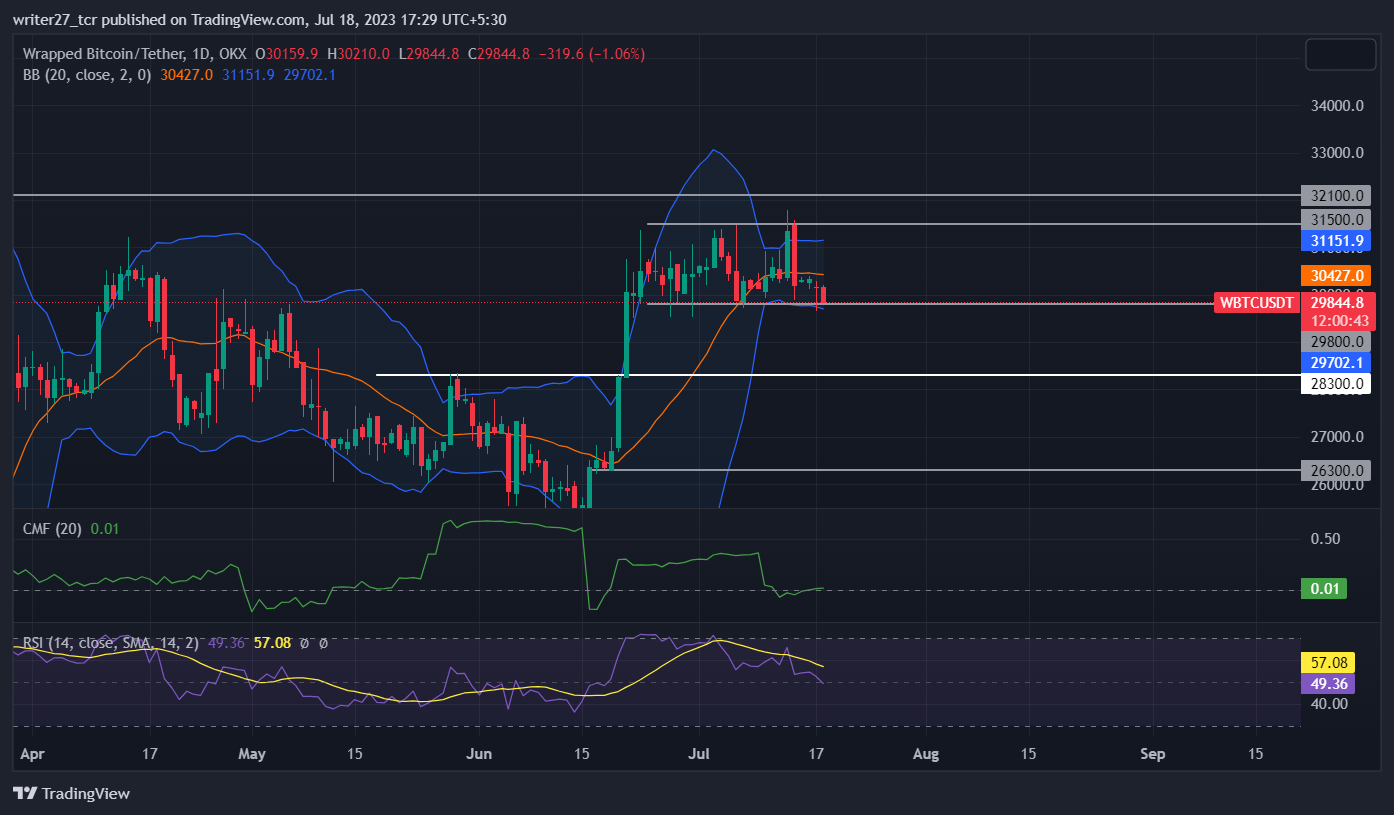
Task: Click the 33000.0 price axis value
Action: click(x=1338, y=153)
